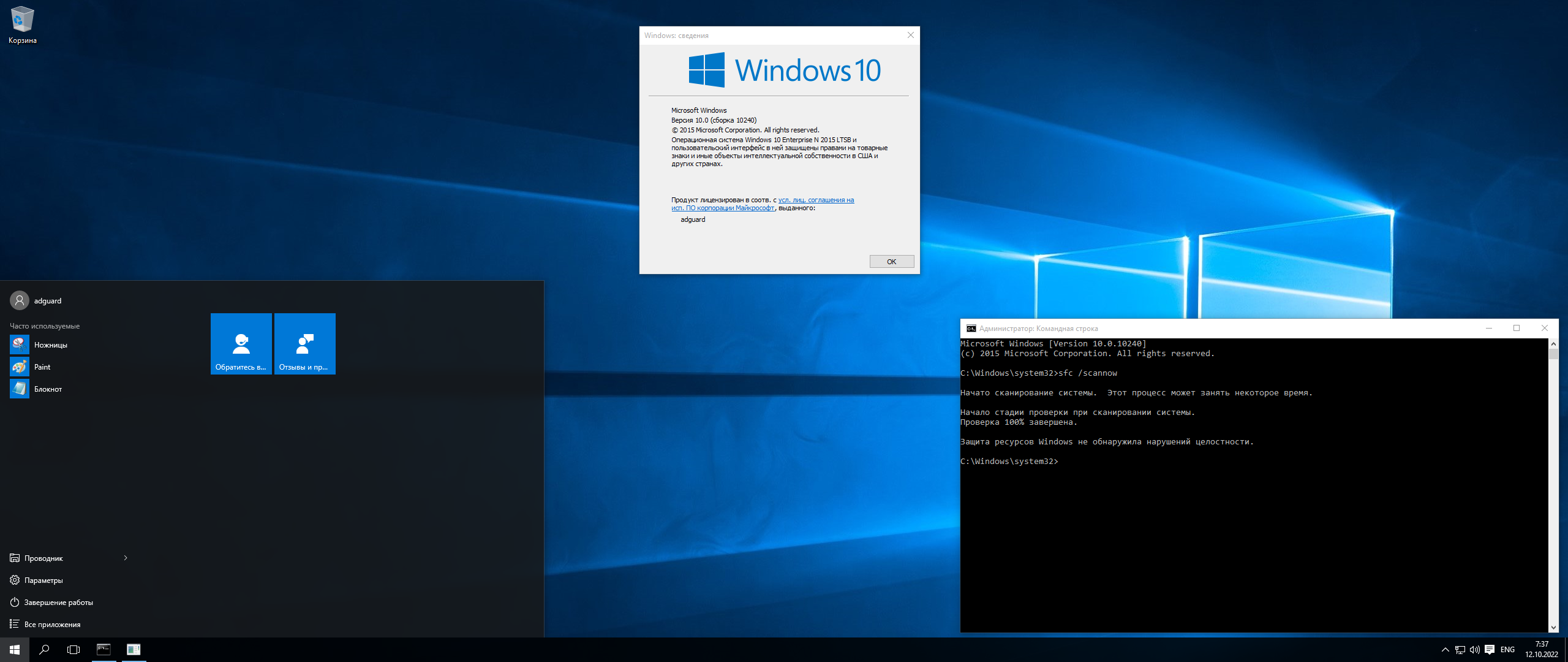
Task: Switch to Command Prompt taskbar button
Action: click(x=104, y=650)
